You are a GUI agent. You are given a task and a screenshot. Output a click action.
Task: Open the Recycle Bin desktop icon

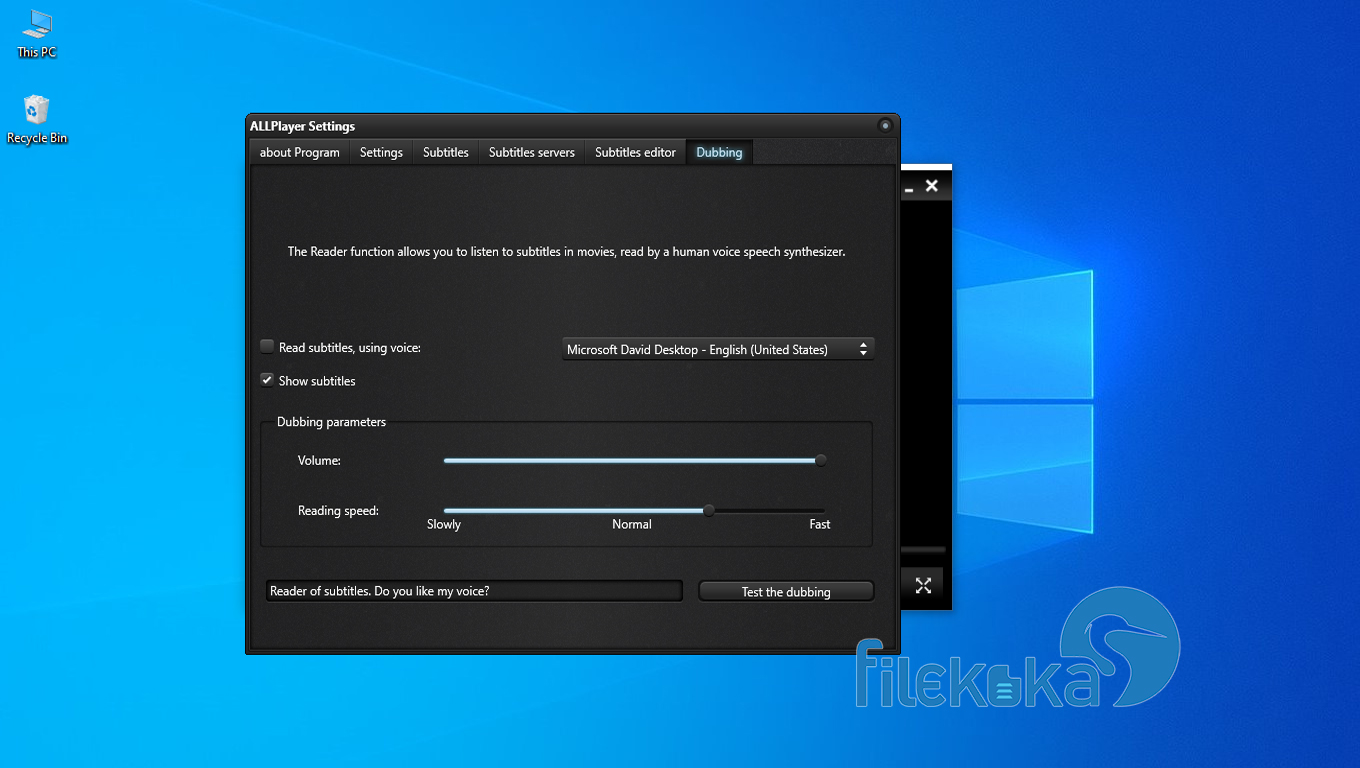[37, 120]
